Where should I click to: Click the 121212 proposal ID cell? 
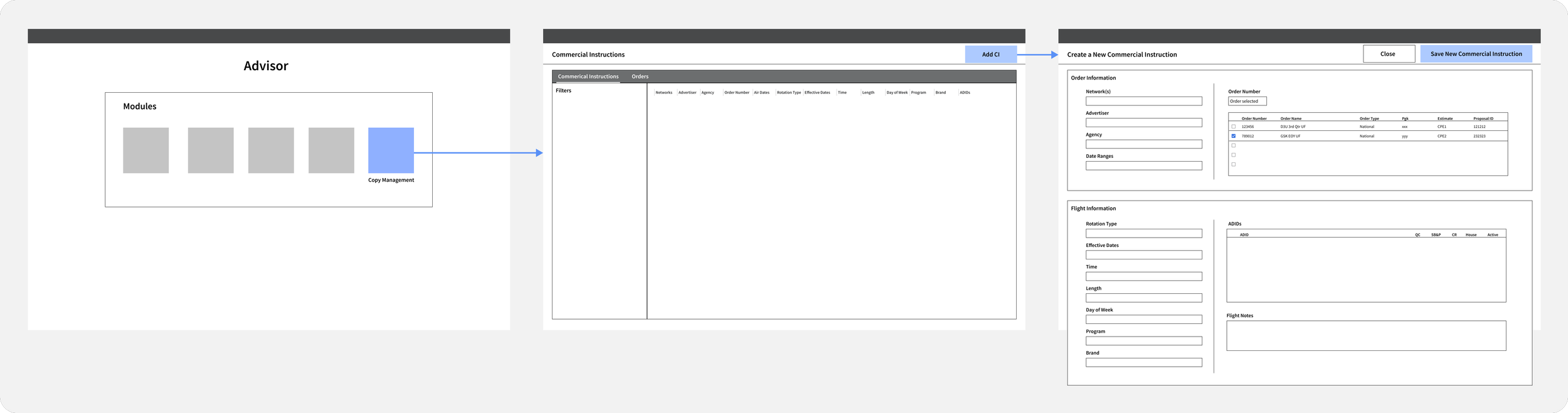(1479, 127)
